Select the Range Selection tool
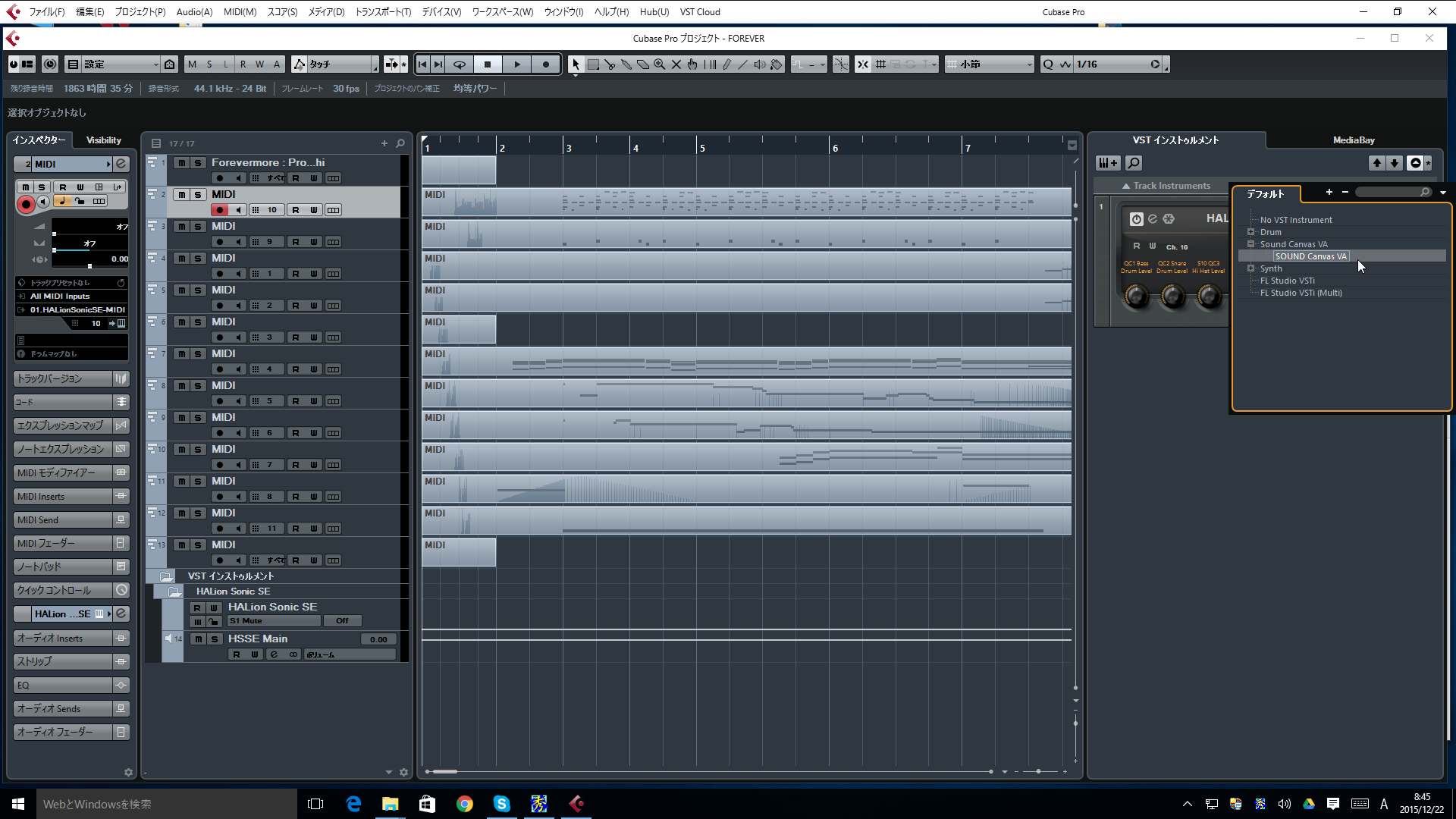 coord(593,64)
